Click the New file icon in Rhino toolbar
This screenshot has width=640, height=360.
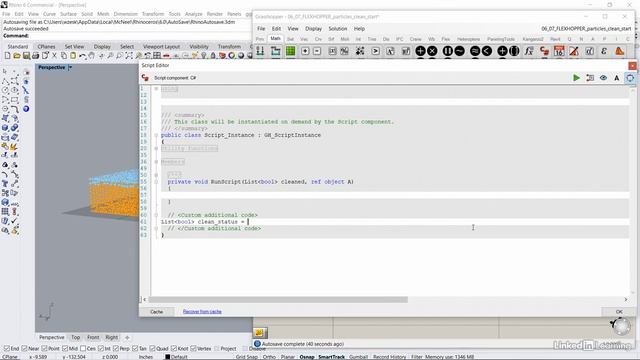pyautogui.click(x=7, y=56)
